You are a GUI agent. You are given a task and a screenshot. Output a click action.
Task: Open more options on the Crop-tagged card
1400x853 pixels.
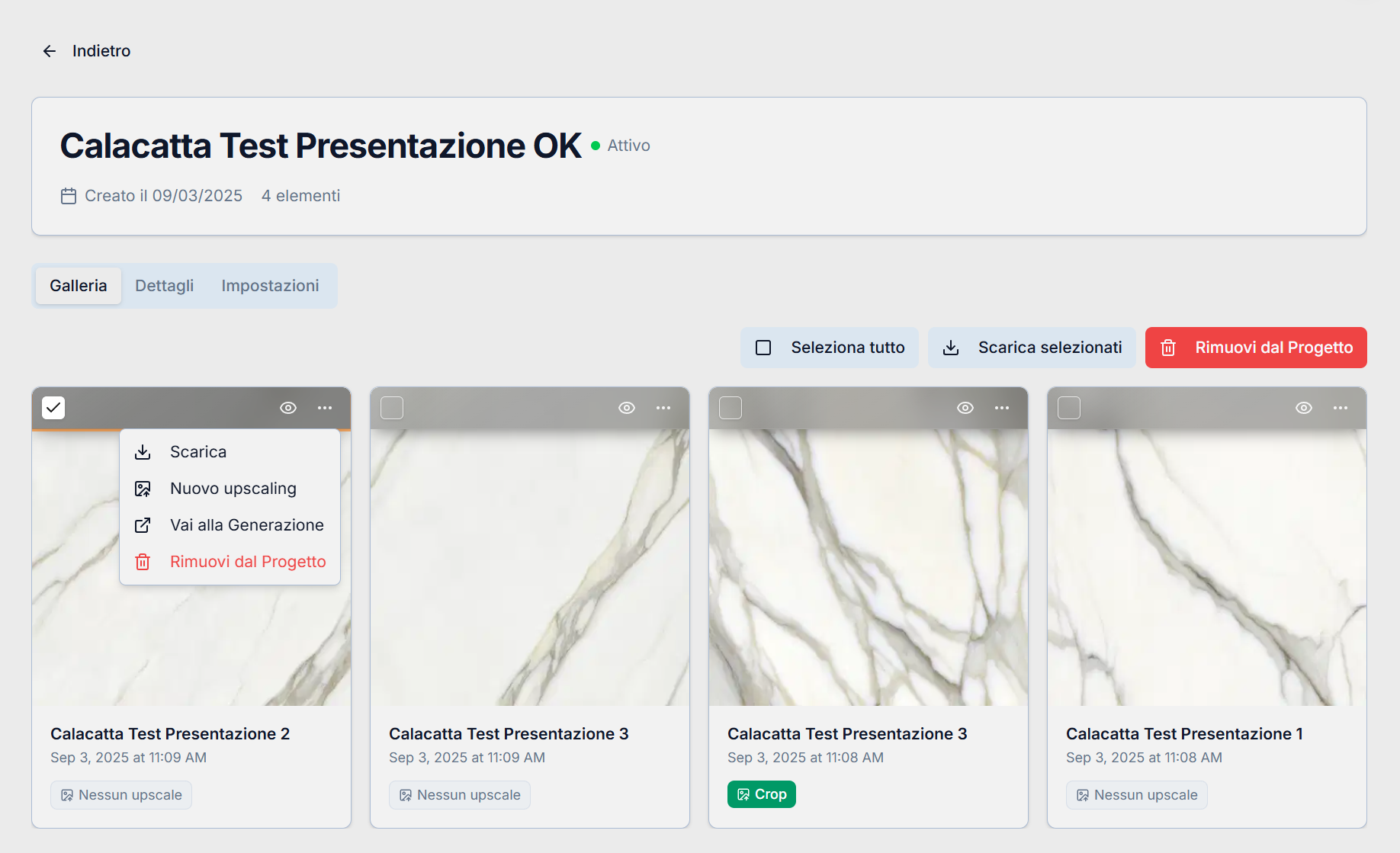(x=1002, y=408)
